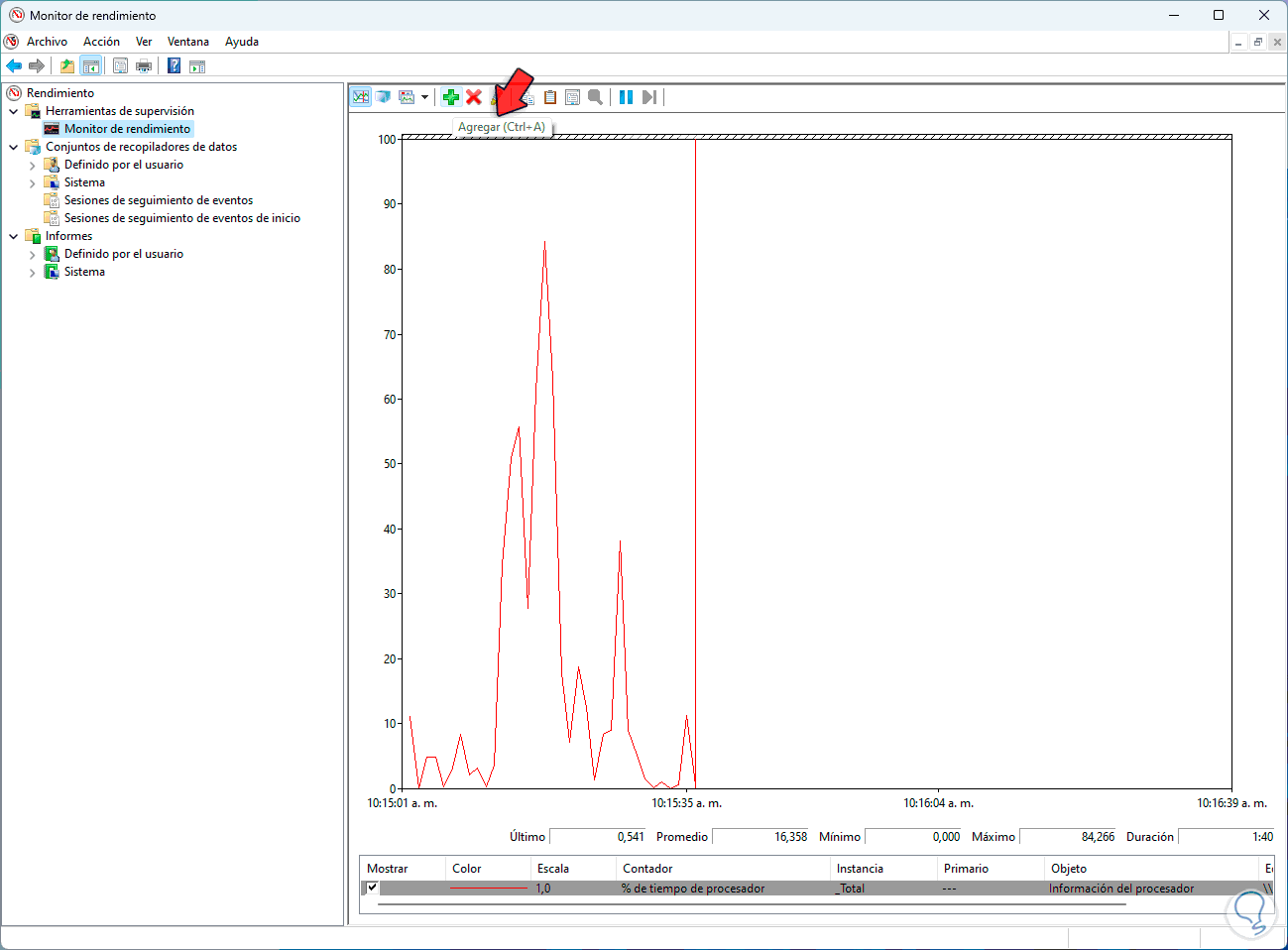Select Sesiones de seguimiento de eventos

coord(159,200)
